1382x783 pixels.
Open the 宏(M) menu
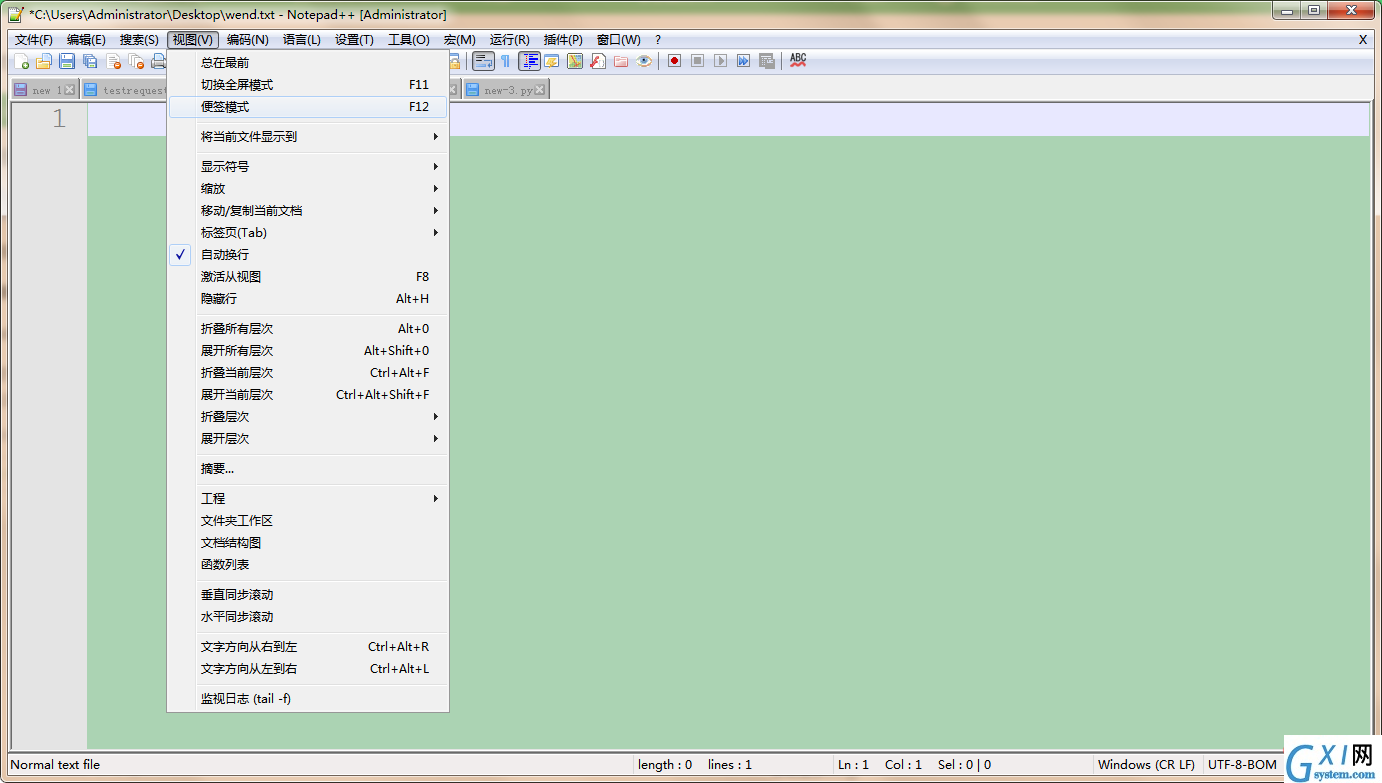[459, 40]
